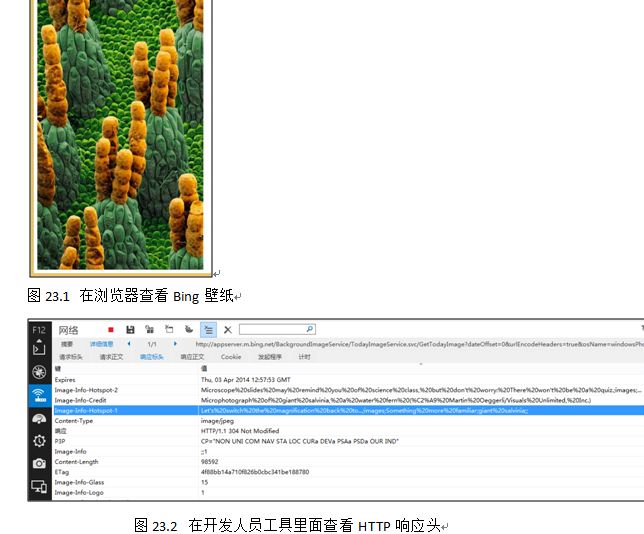The width and height of the screenshot is (644, 534).
Task: Click the 98592 content length value
Action: (x=209, y=462)
